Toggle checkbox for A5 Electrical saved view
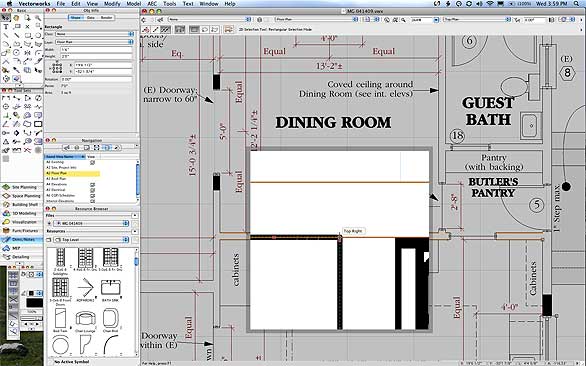 (92, 190)
